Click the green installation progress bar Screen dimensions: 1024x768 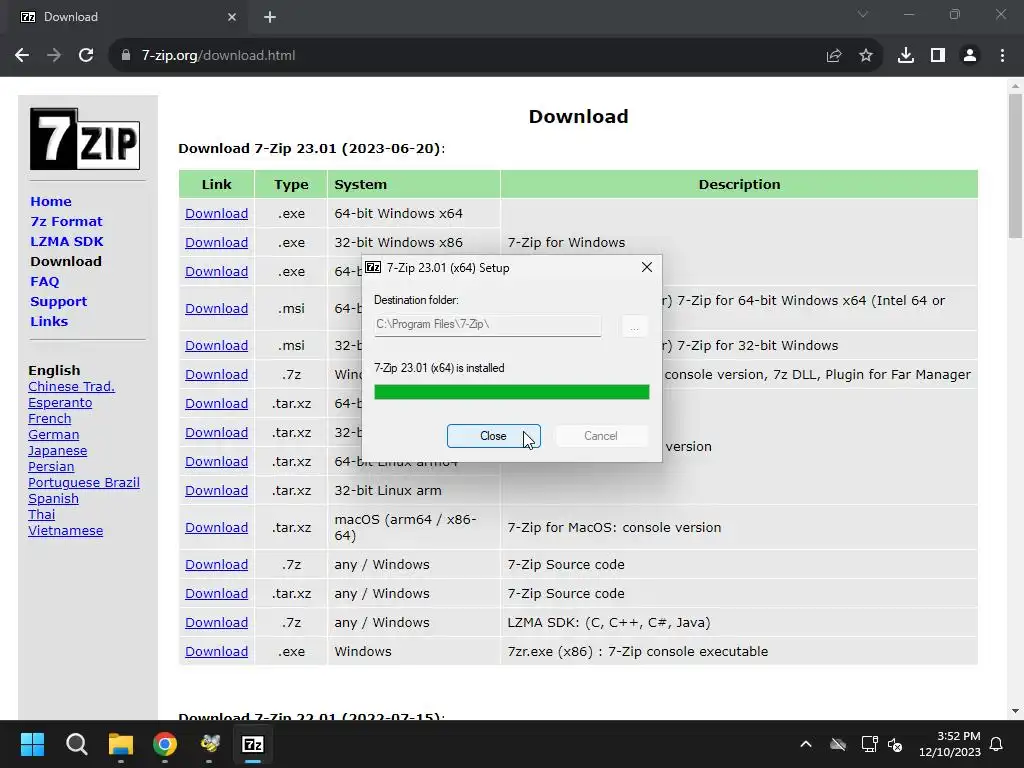coord(511,392)
